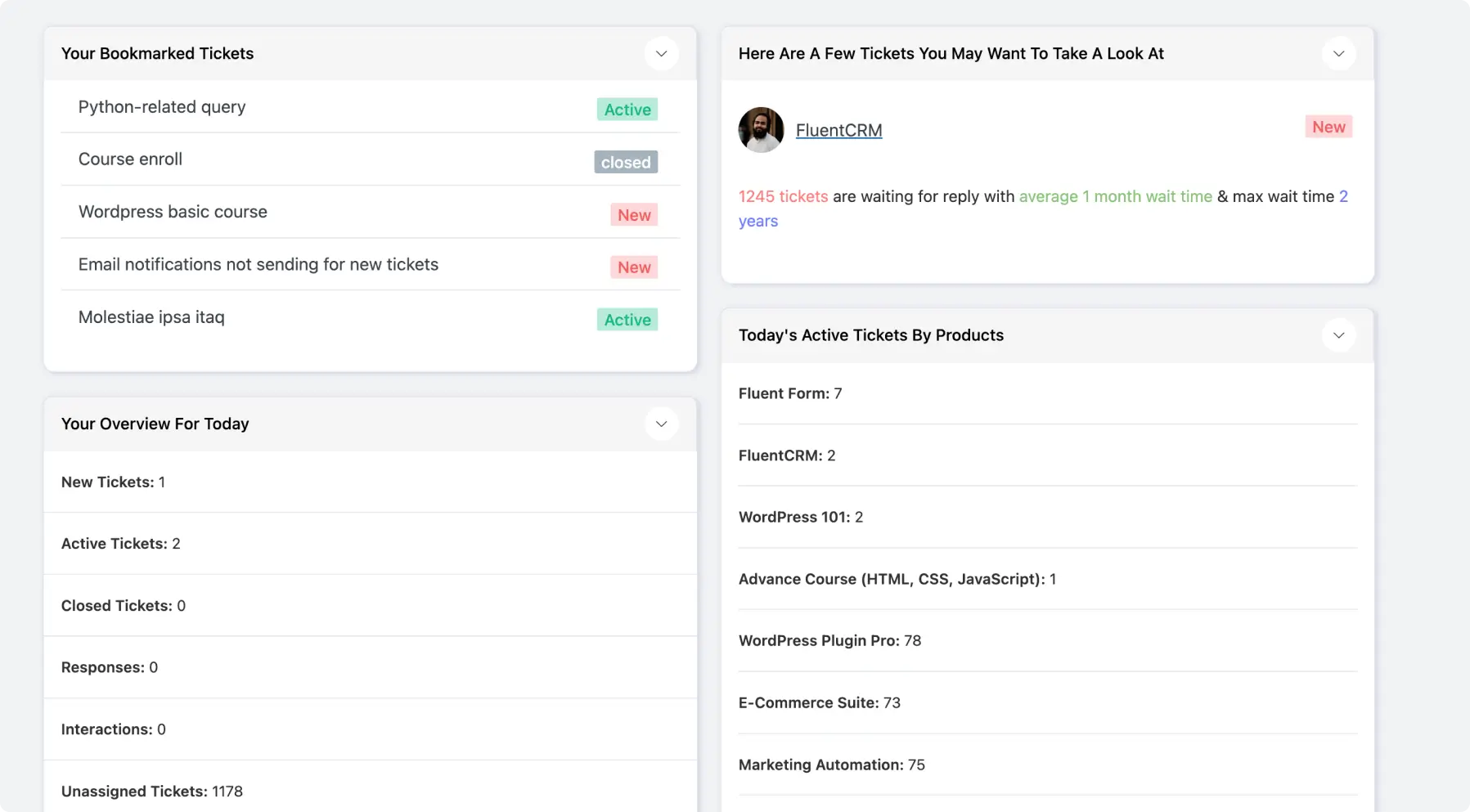Viewport: 1470px width, 812px height.
Task: Open the Python-related query ticket
Action: click(161, 107)
